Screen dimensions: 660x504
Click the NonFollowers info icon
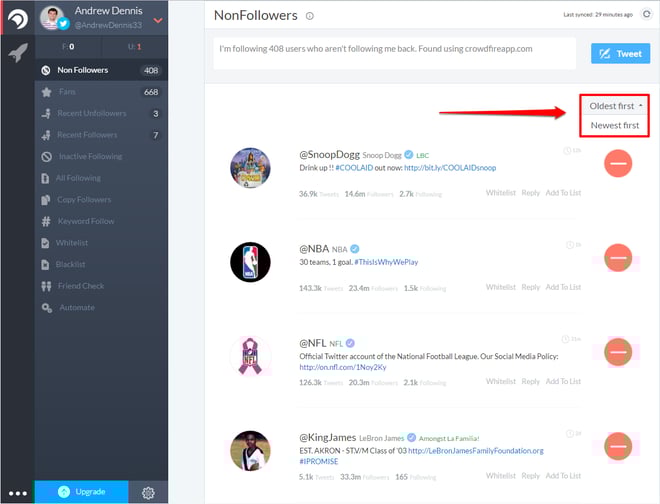pos(310,16)
